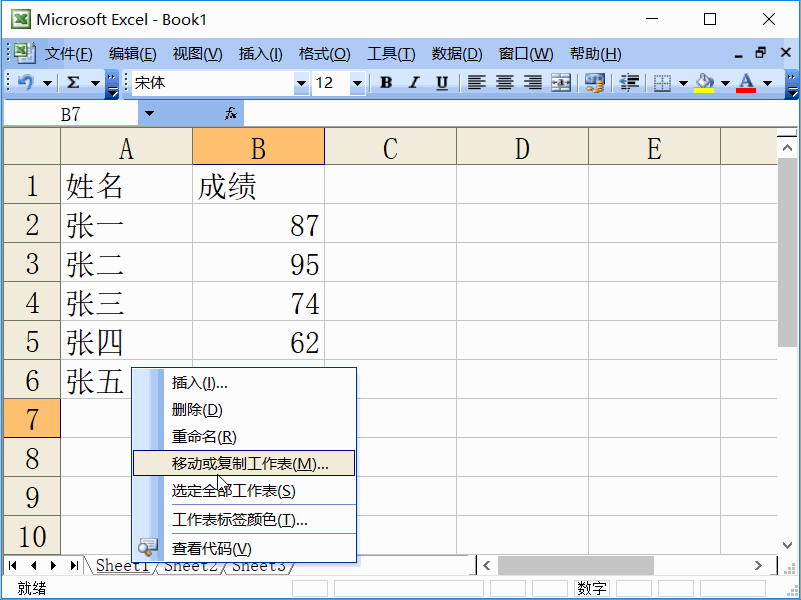
Task: Toggle bold formatting
Action: coord(386,82)
